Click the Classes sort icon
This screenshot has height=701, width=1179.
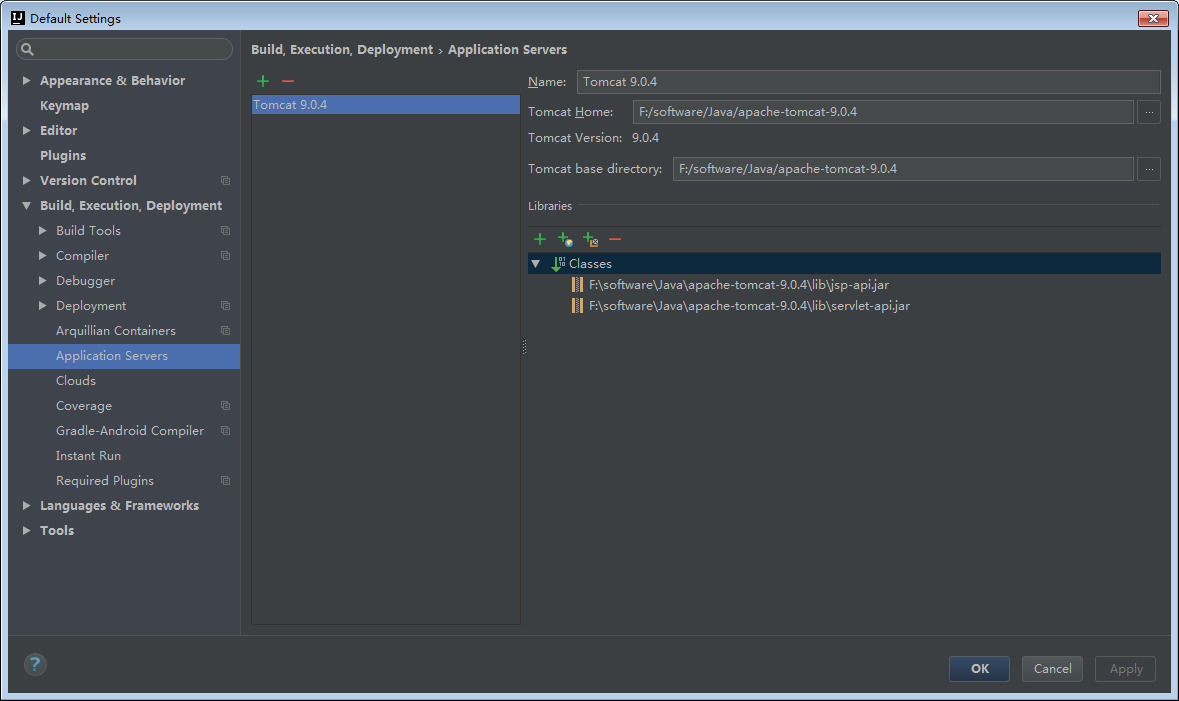tap(558, 263)
